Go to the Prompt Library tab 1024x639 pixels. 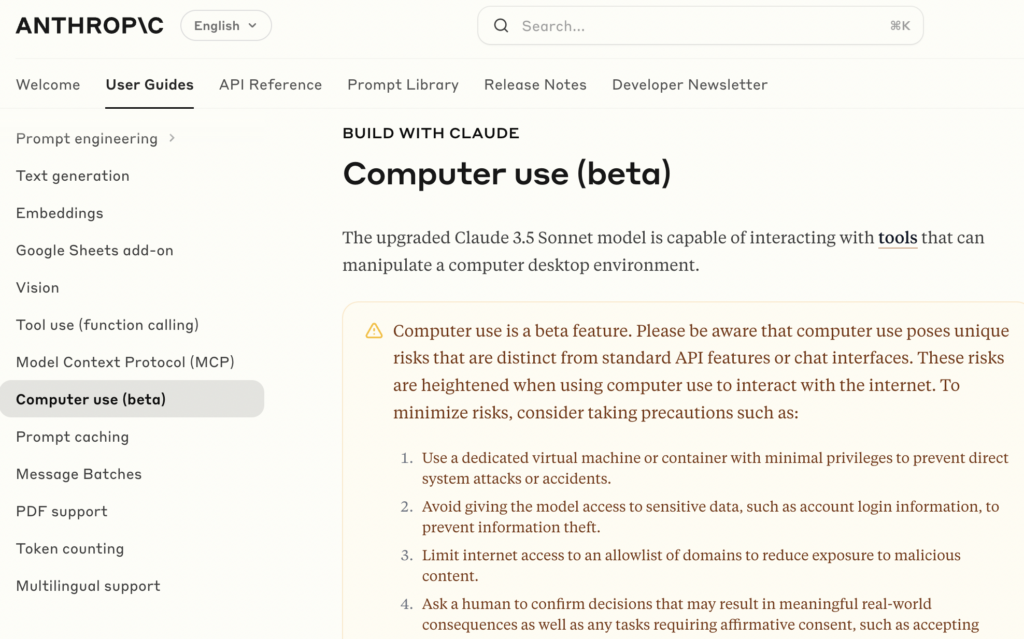[x=403, y=85]
